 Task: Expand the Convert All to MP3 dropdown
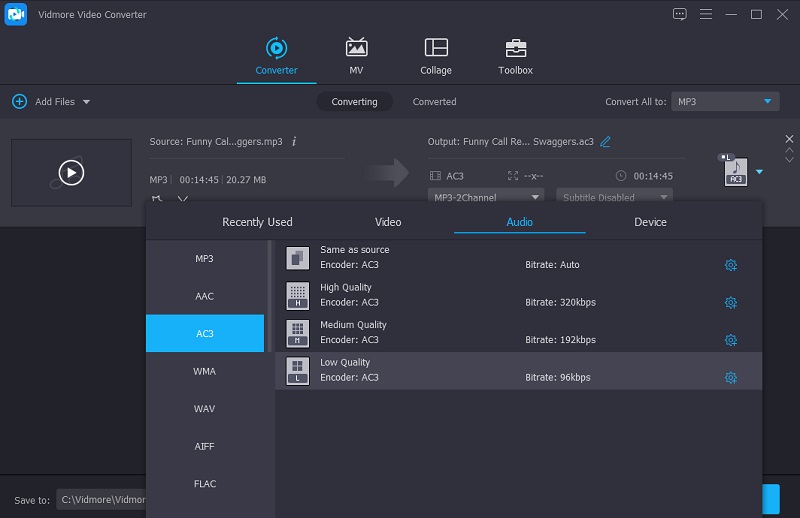767,102
